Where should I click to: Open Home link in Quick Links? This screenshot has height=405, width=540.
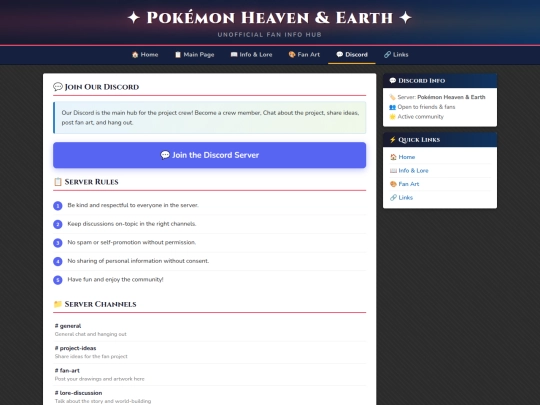[x=407, y=157]
